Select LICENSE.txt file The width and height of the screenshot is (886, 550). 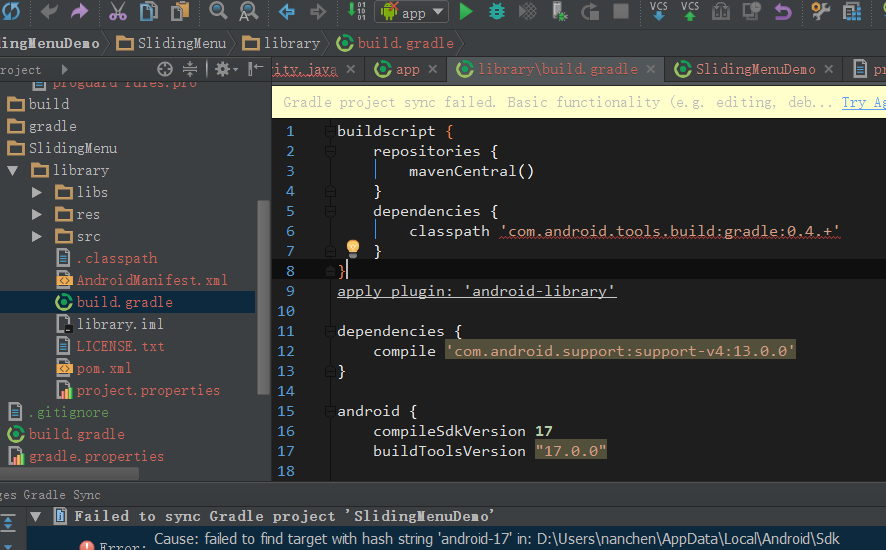(x=110, y=346)
